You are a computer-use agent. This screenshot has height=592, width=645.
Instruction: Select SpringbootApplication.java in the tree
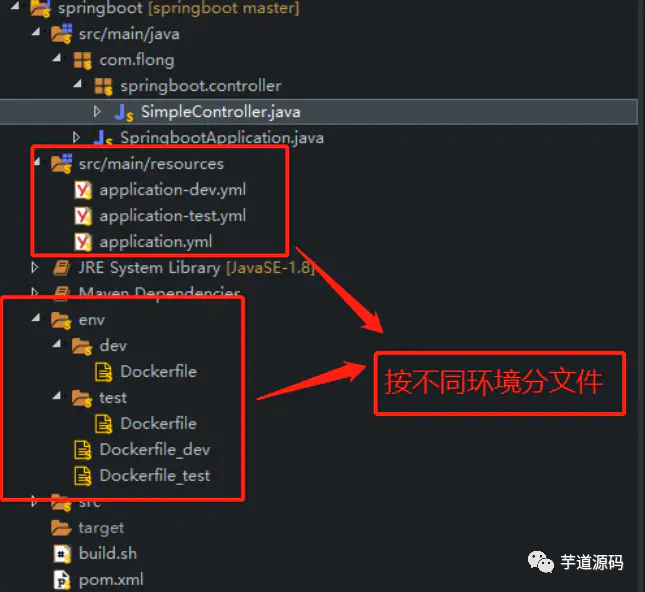tap(222, 138)
